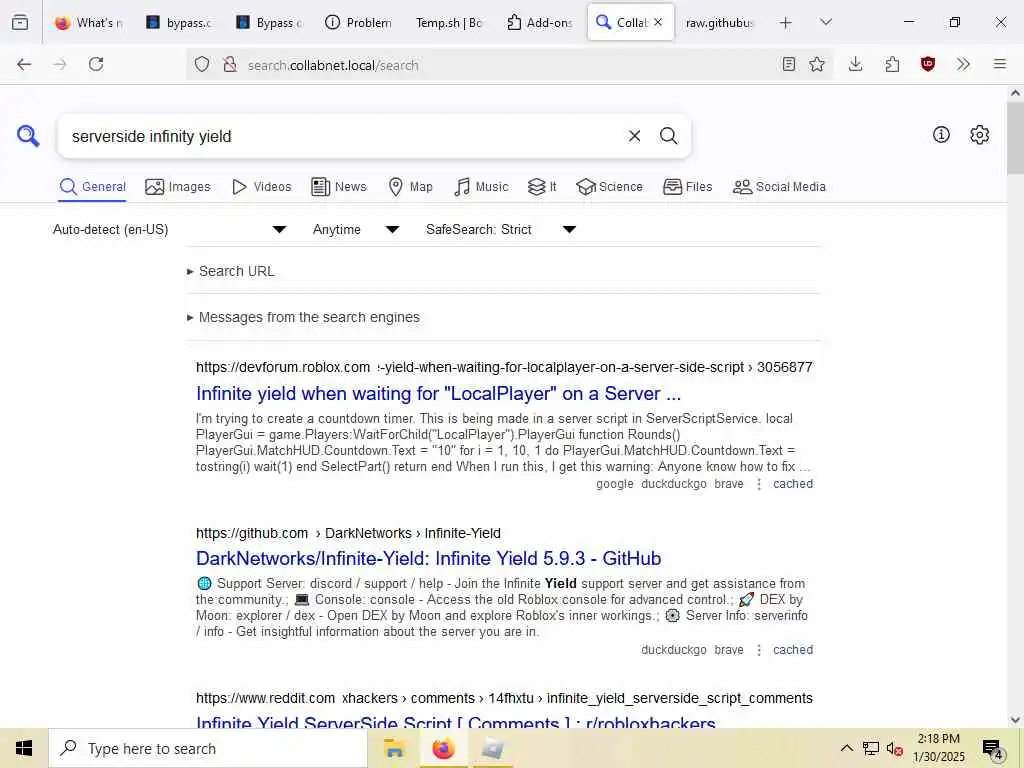Clear the search query with the X icon
1024x768 pixels.
pyautogui.click(x=634, y=136)
